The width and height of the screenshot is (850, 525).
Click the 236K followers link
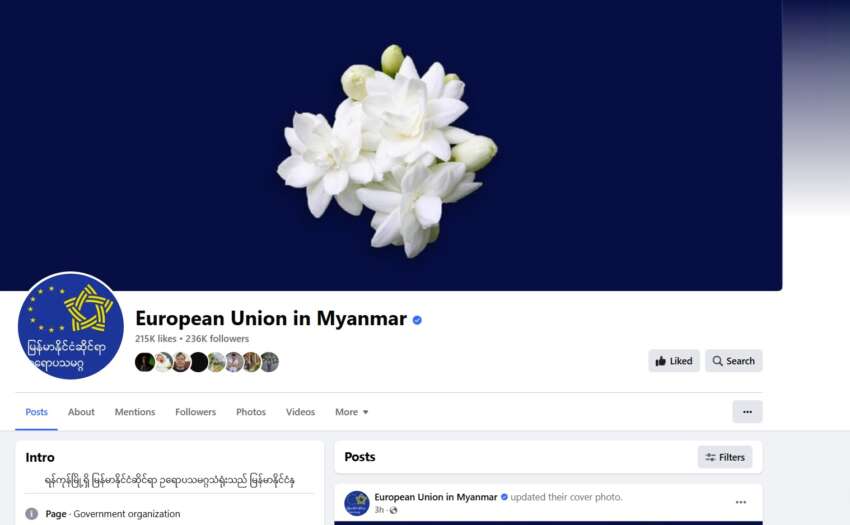pos(217,338)
